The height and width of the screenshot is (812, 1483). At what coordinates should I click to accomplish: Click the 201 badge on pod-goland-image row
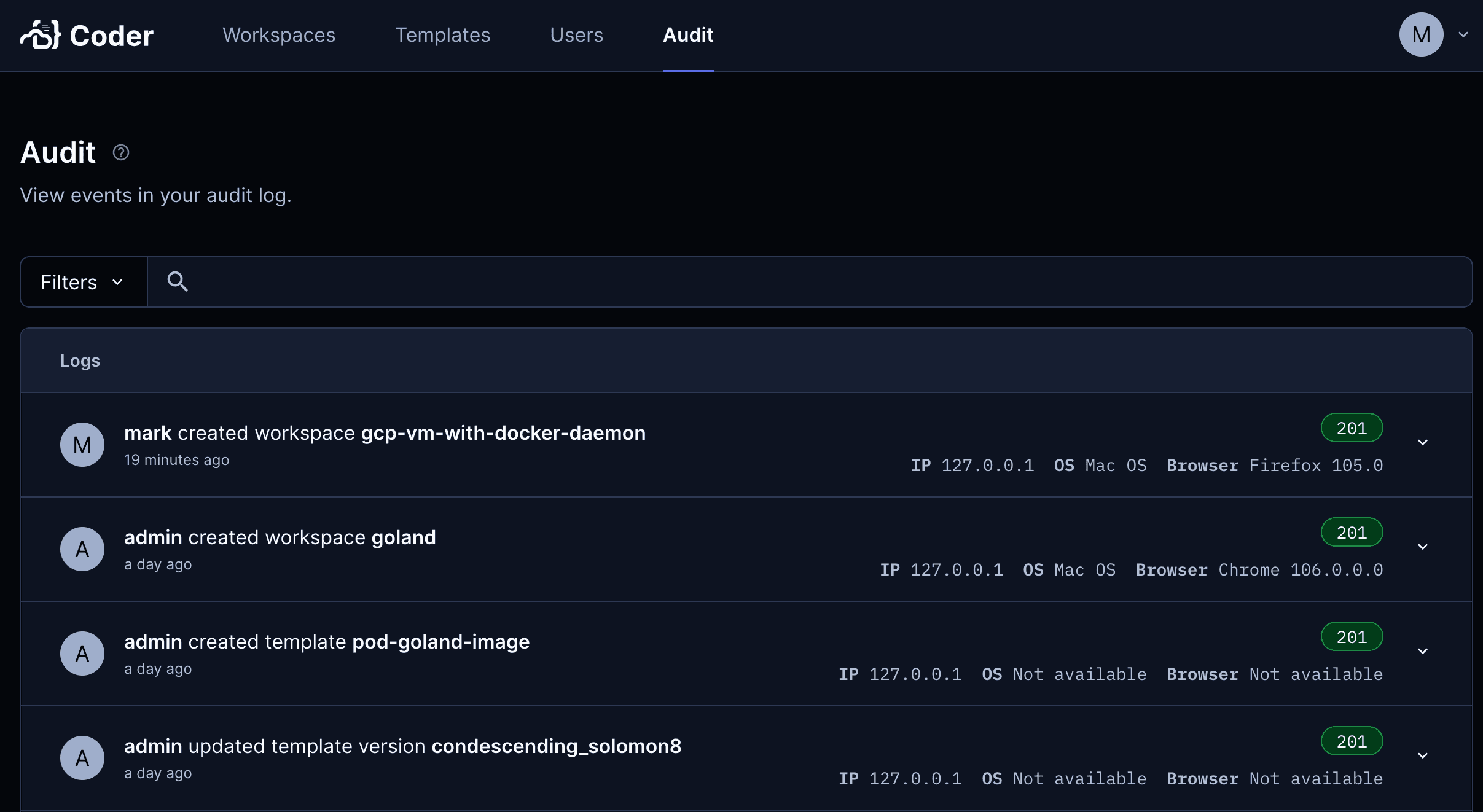point(1352,637)
